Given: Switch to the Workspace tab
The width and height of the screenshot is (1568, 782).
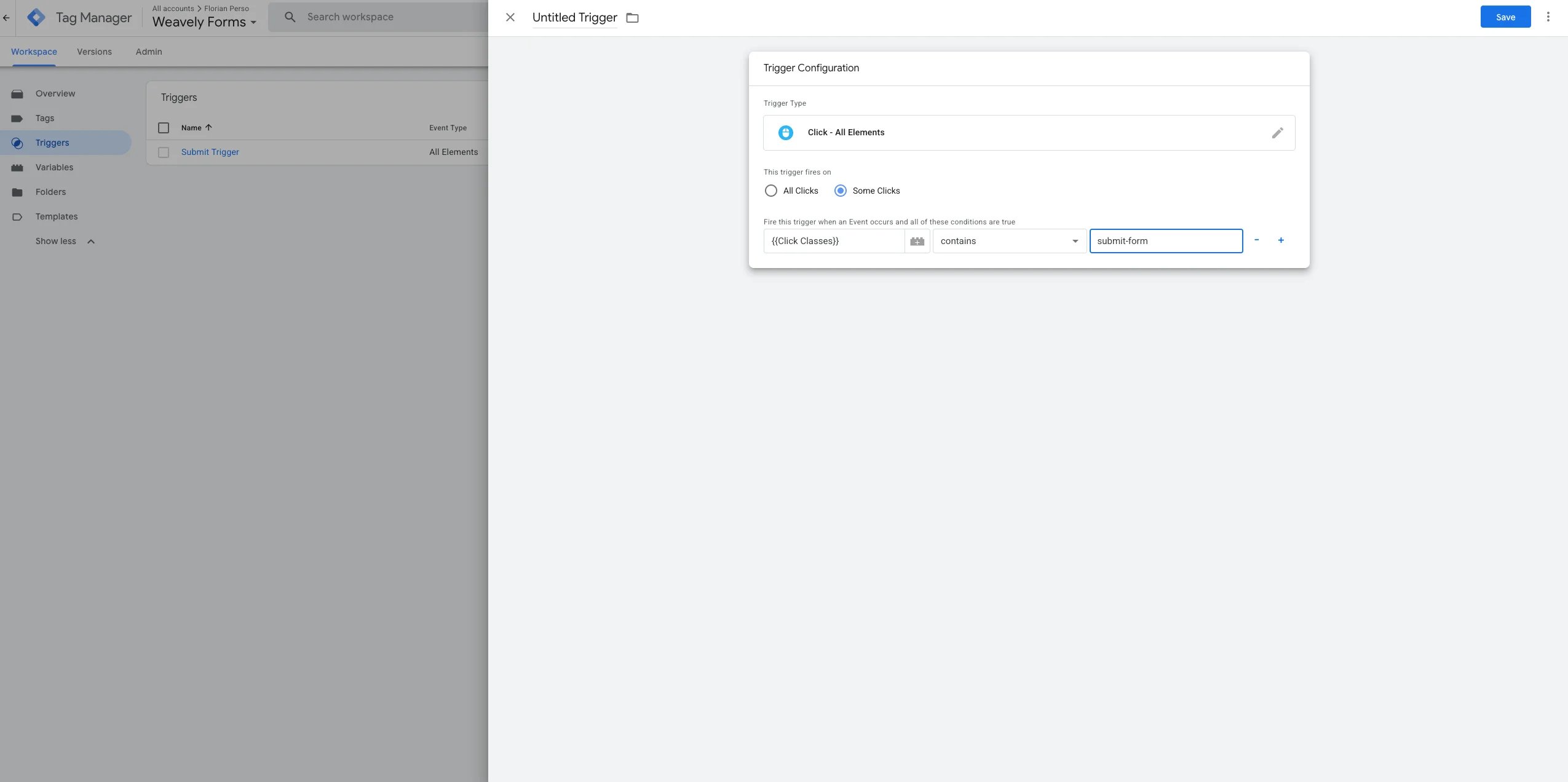Looking at the screenshot, I should click(x=34, y=52).
